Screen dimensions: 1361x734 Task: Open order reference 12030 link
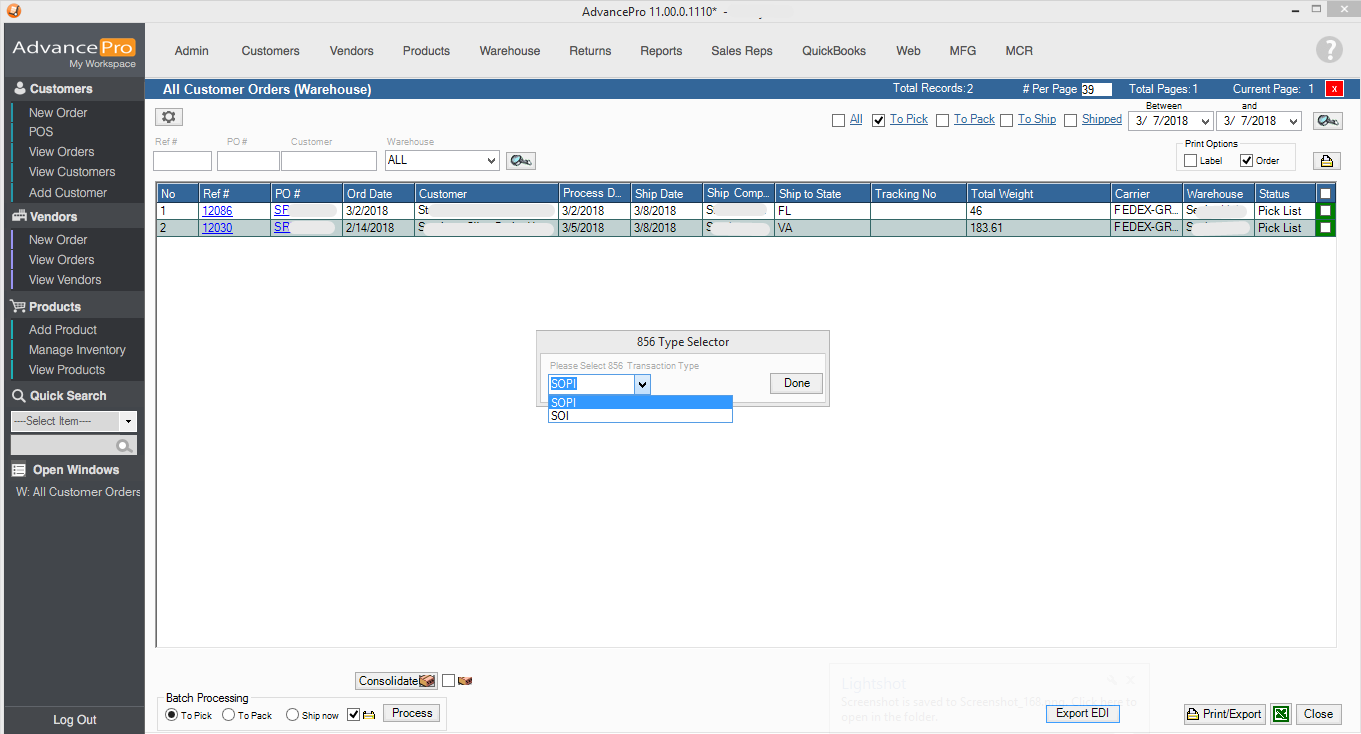point(217,228)
